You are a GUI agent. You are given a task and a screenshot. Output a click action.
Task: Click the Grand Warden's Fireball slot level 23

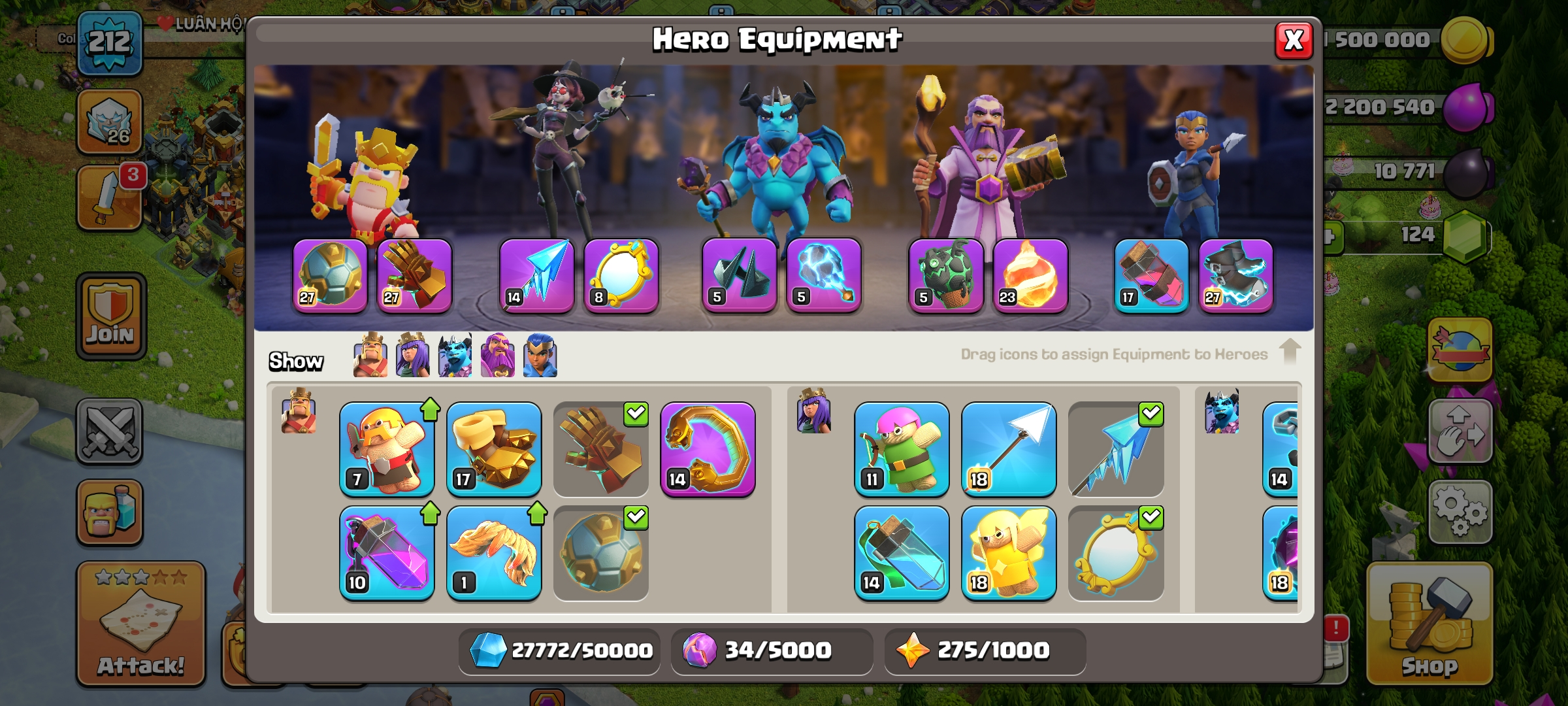coord(1030,276)
